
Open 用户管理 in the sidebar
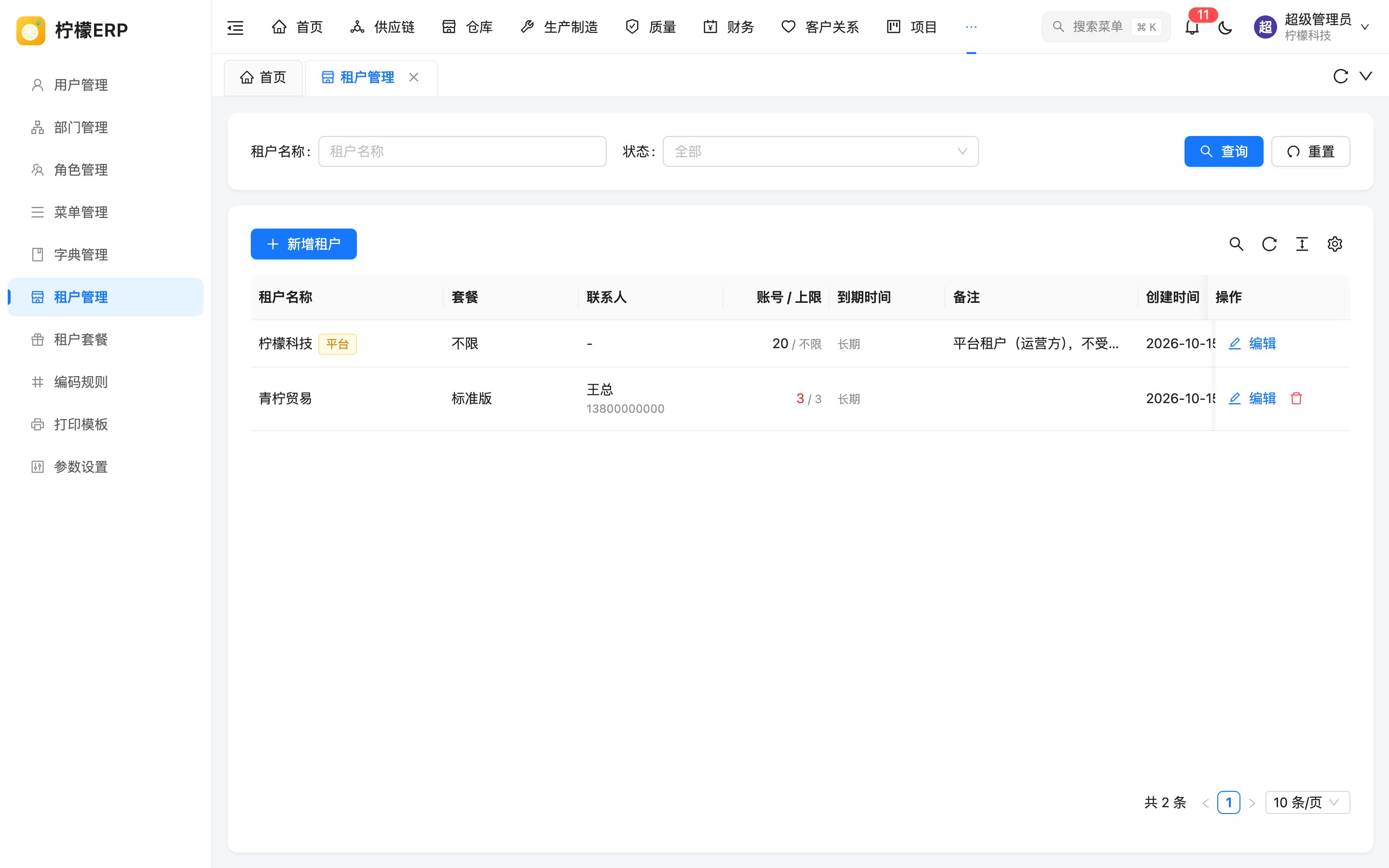106,85
